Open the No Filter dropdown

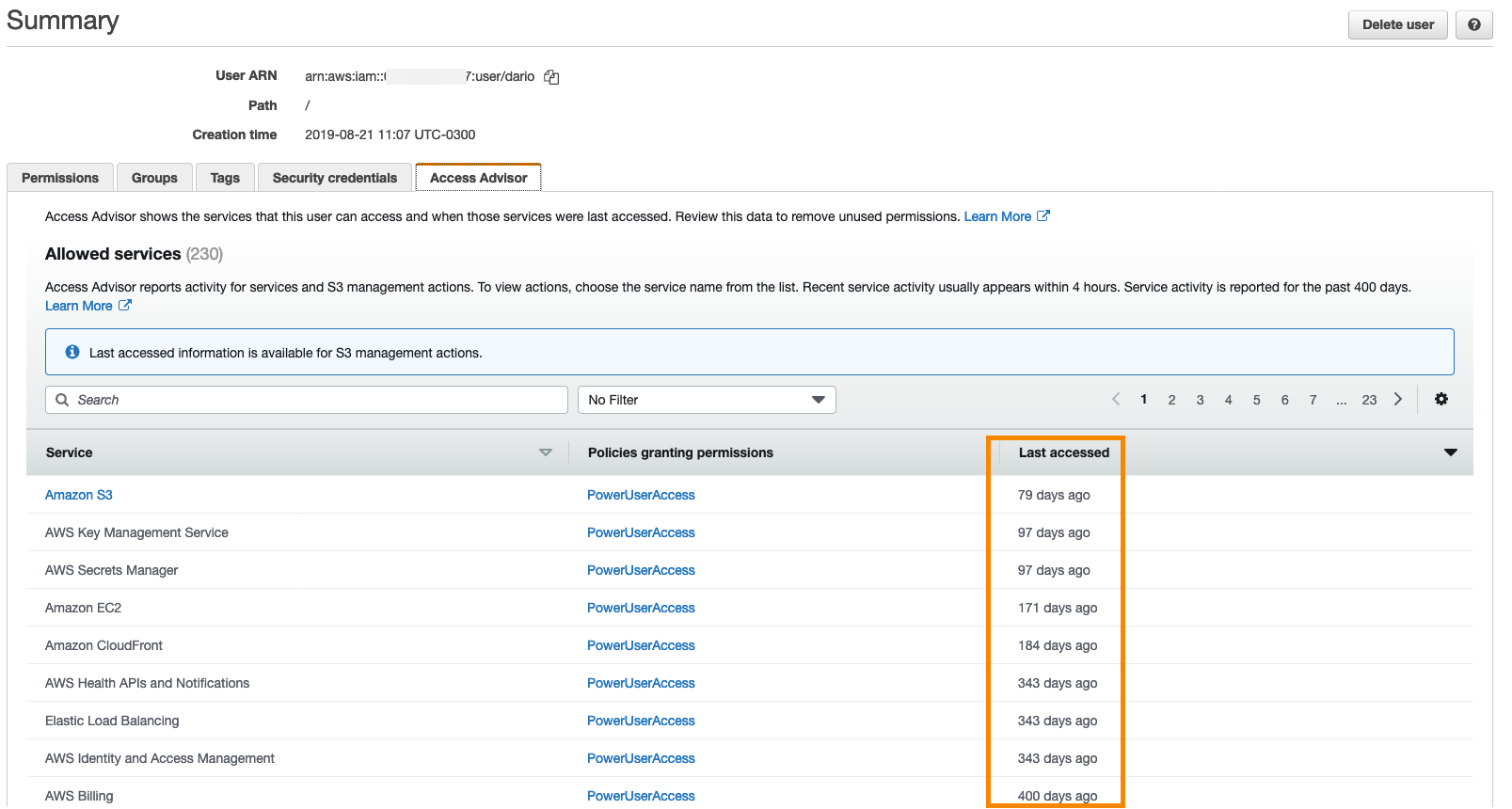pyautogui.click(x=707, y=400)
